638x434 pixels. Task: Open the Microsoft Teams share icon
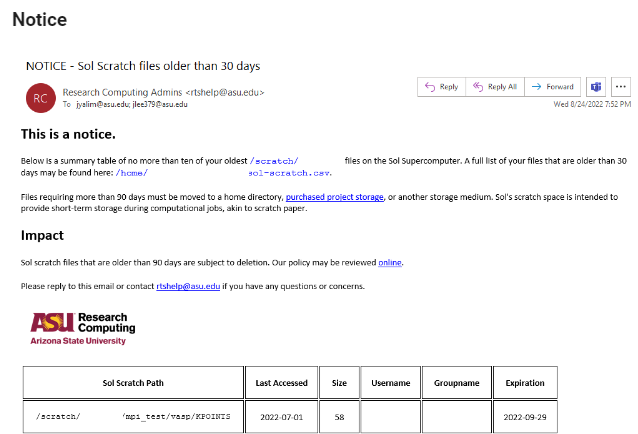pyautogui.click(x=596, y=87)
